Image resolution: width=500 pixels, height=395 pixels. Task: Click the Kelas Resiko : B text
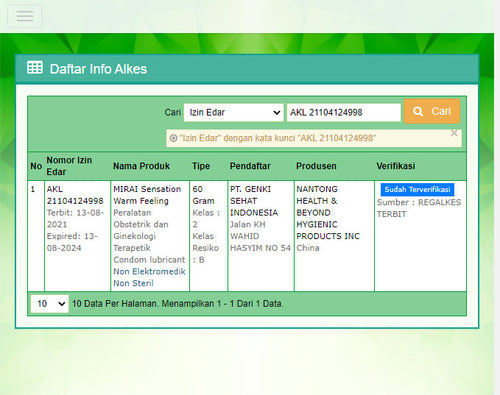pos(205,248)
